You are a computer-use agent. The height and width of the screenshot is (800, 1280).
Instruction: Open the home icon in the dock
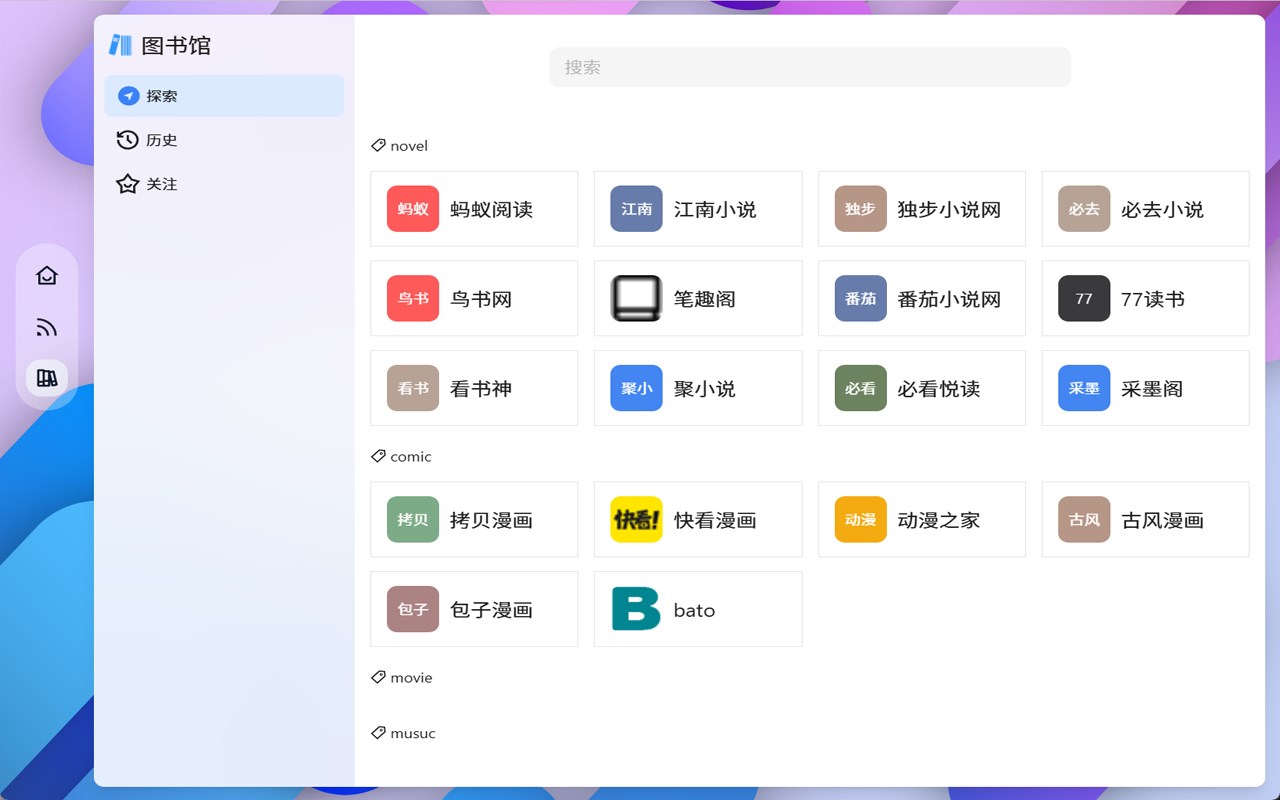(47, 275)
